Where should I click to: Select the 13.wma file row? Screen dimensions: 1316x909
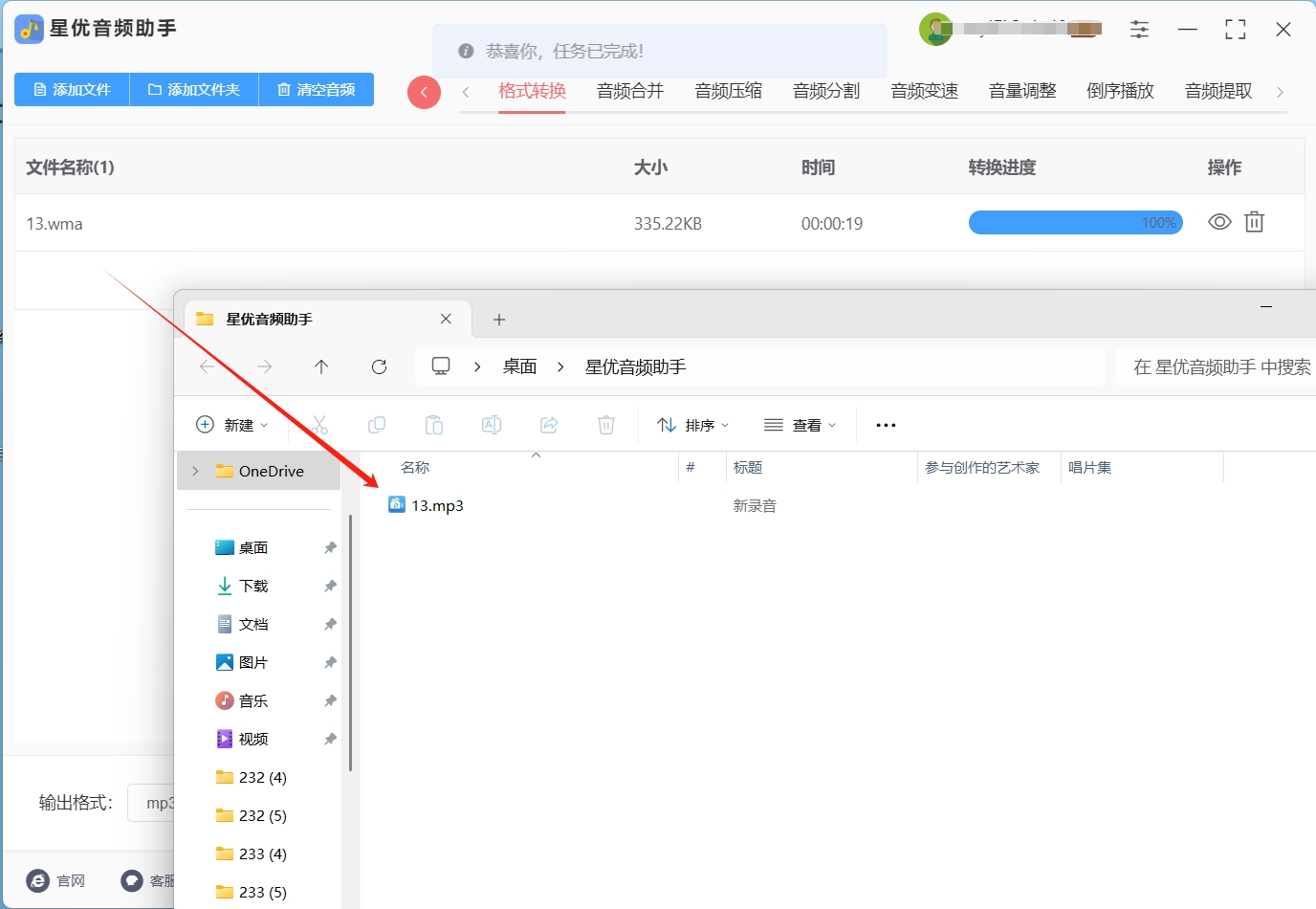point(660,223)
